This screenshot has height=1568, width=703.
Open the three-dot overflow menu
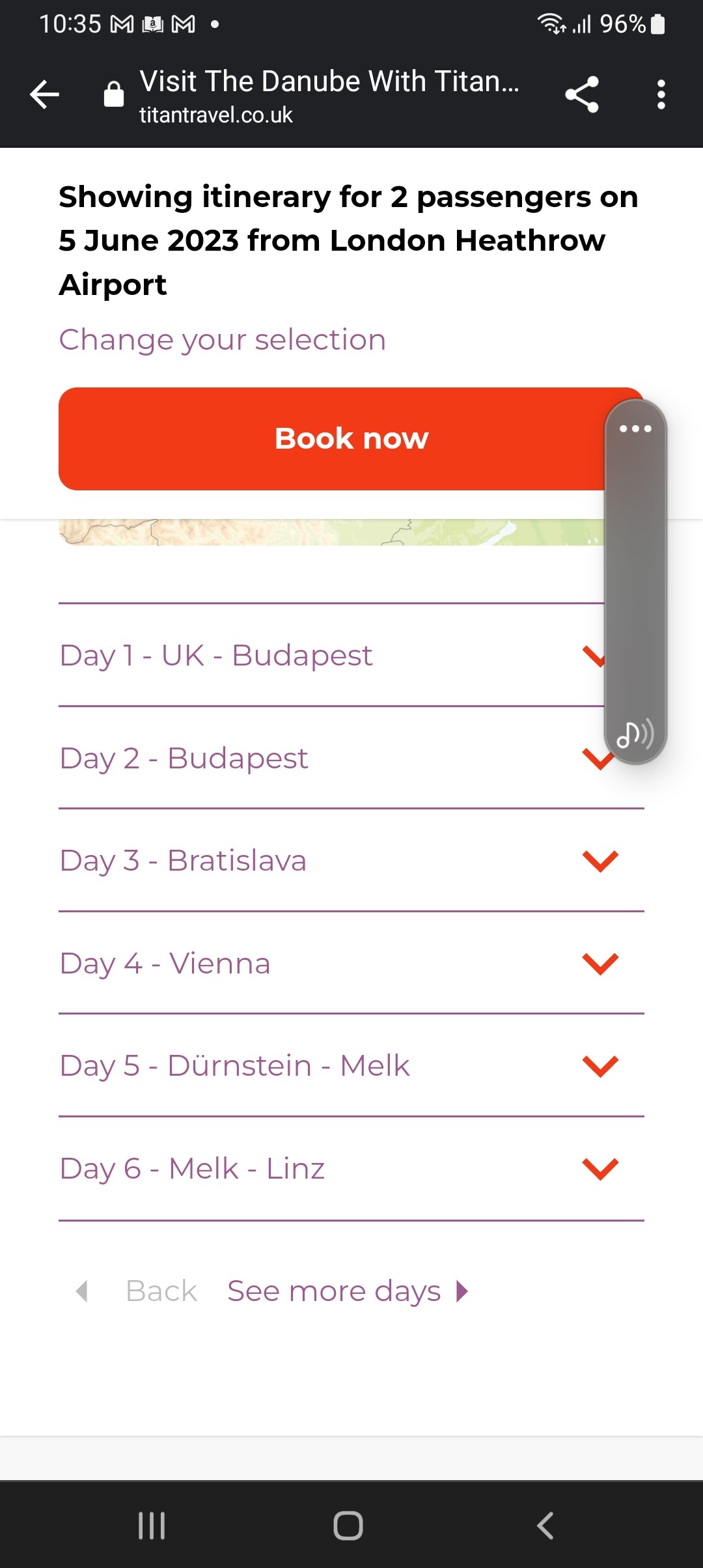click(661, 95)
